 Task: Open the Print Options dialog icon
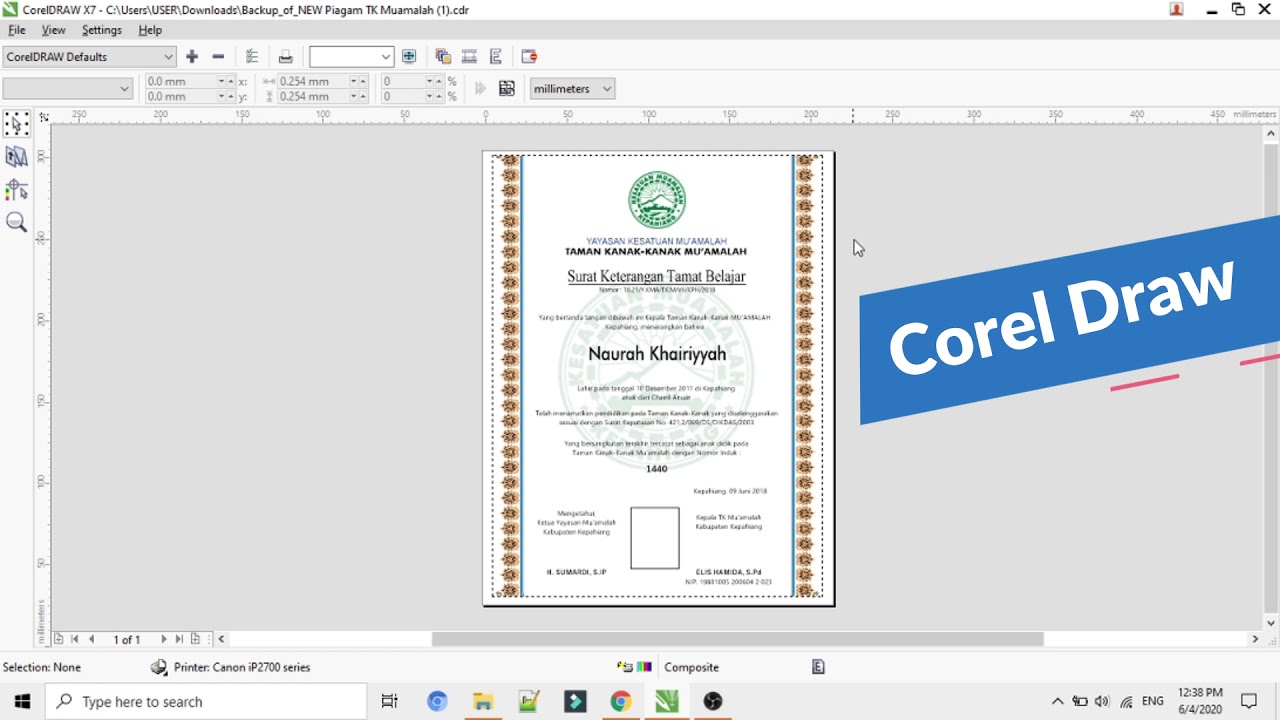pyautogui.click(x=252, y=57)
